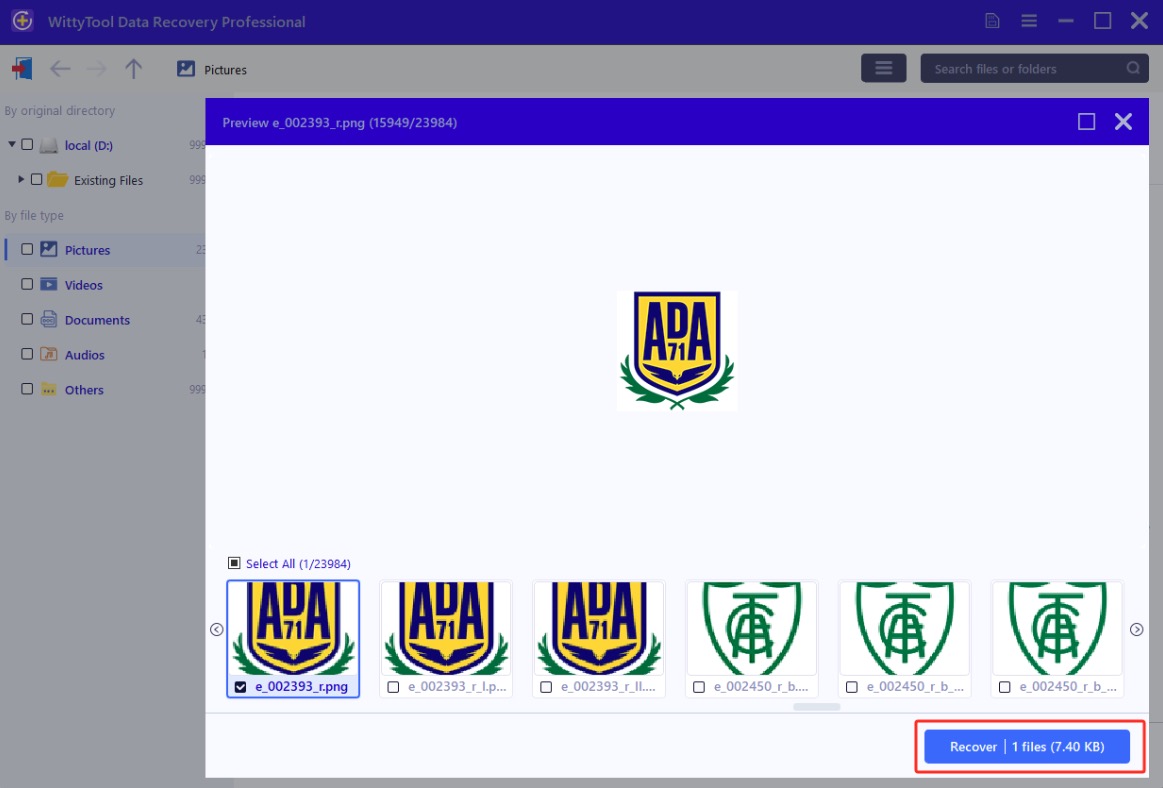Click the Videos category icon
The width and height of the screenshot is (1163, 788).
coord(49,284)
